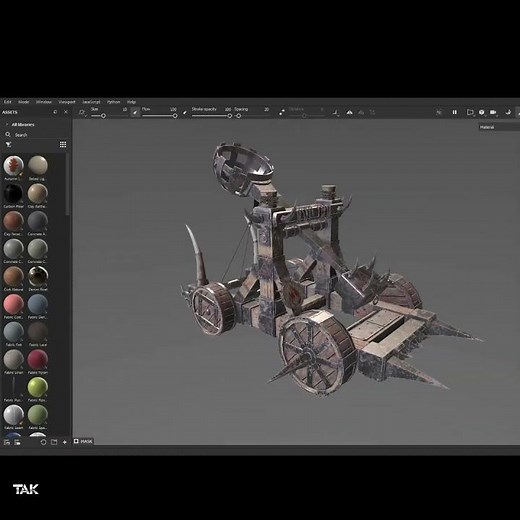The image size is (520, 520).
Task: Click the assets panel scrollbar
Action: pyautogui.click(x=68, y=184)
